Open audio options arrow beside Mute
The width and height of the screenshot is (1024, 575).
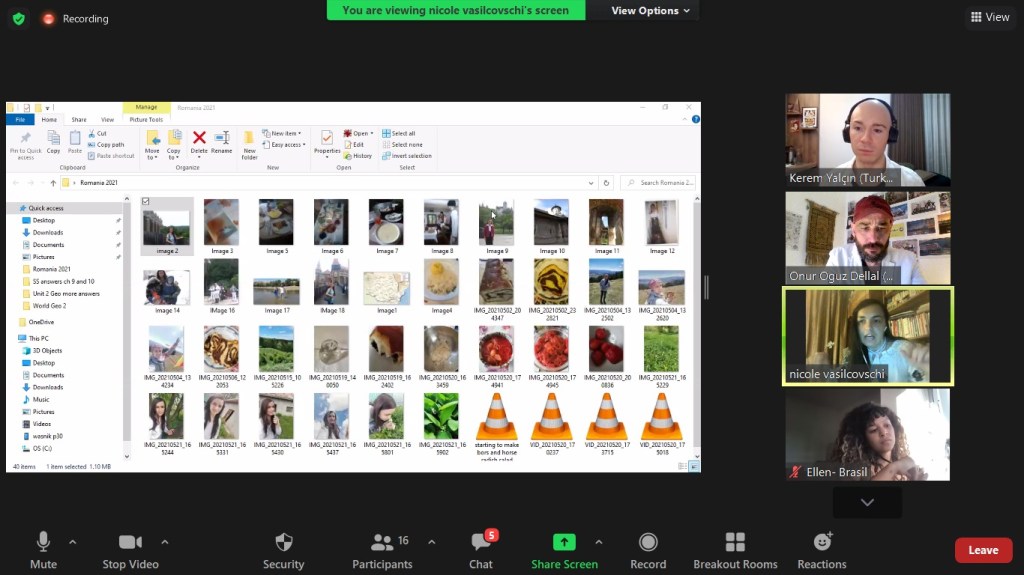[x=72, y=542]
